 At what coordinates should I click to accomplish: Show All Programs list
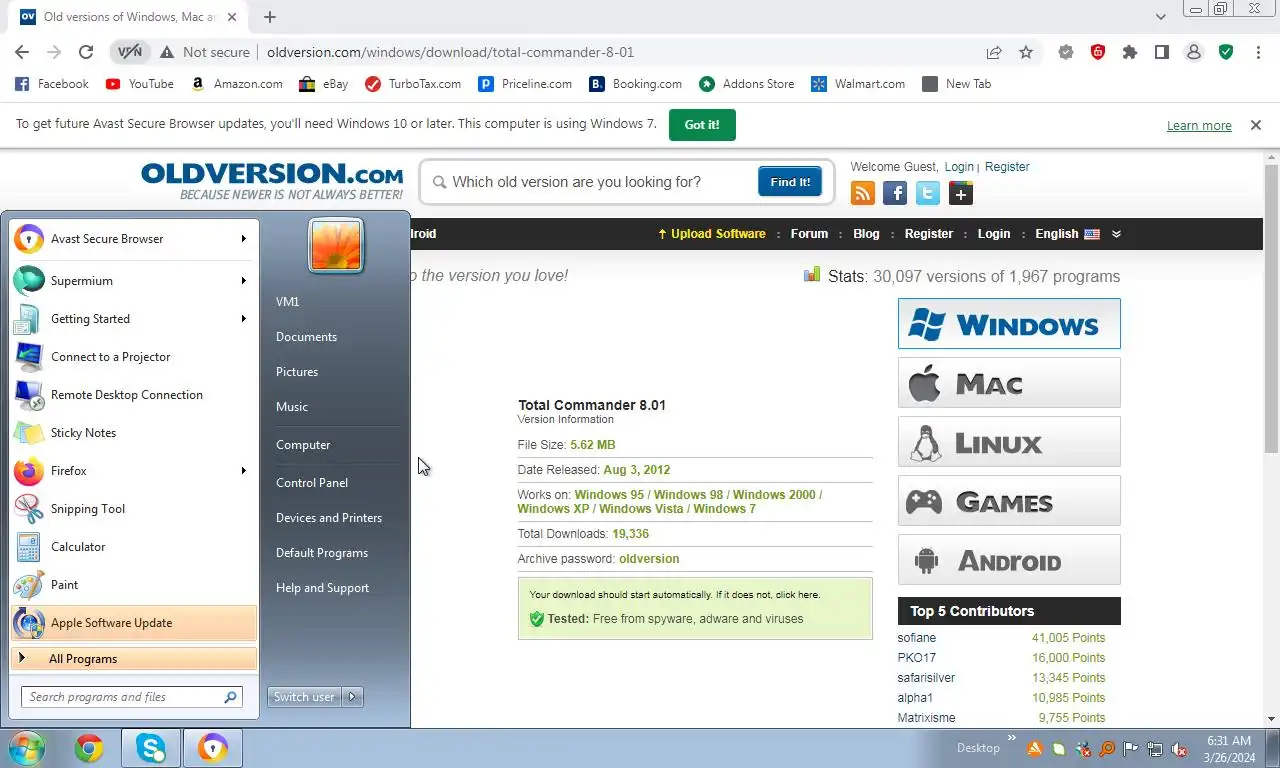point(134,659)
